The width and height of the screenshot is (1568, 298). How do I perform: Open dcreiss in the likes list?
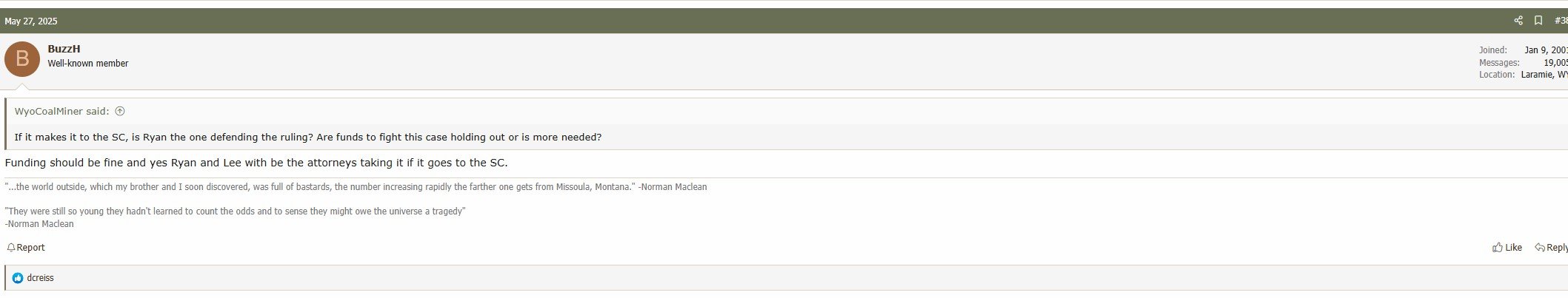[41, 278]
